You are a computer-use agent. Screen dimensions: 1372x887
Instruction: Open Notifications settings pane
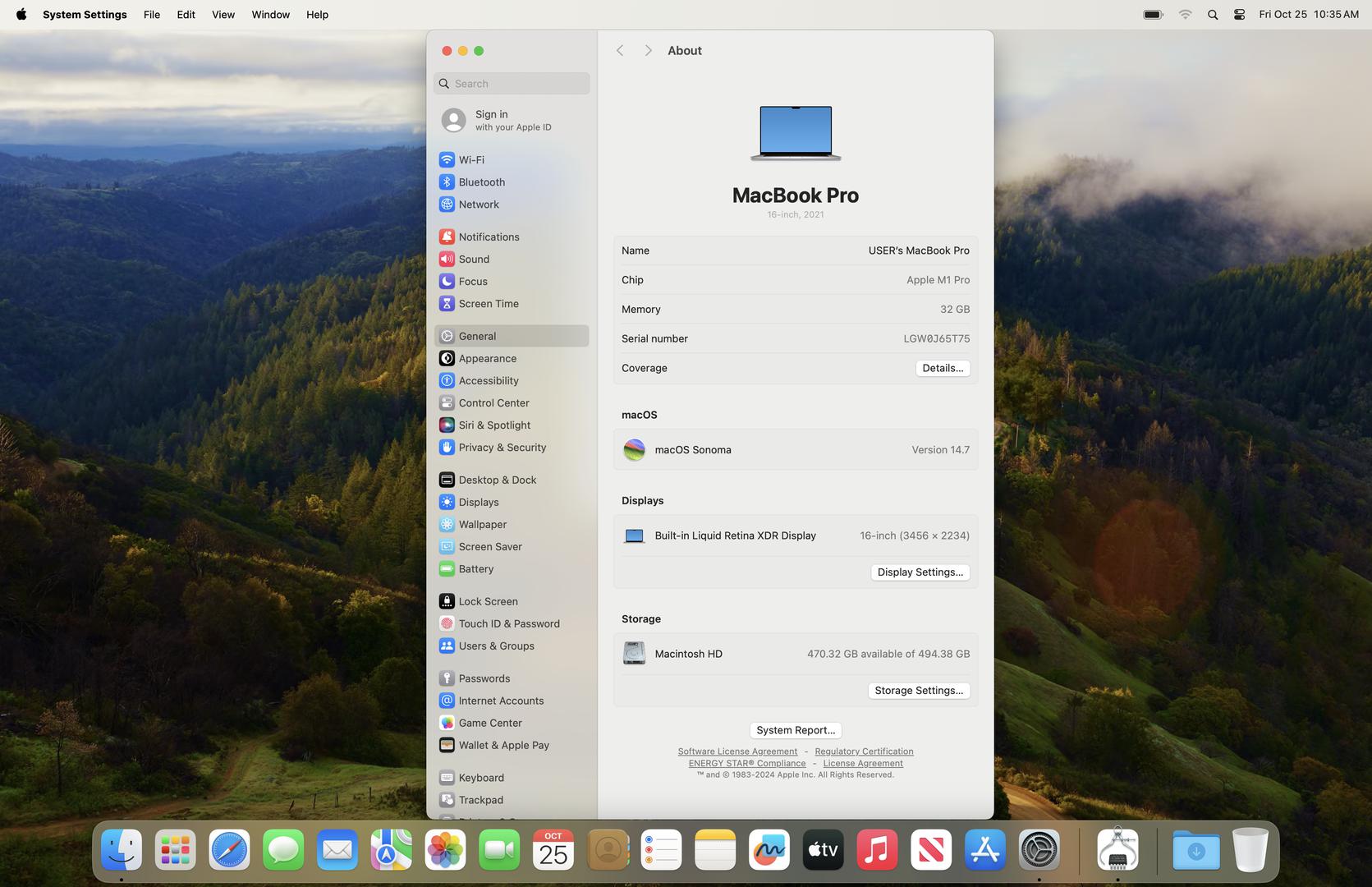click(x=489, y=237)
